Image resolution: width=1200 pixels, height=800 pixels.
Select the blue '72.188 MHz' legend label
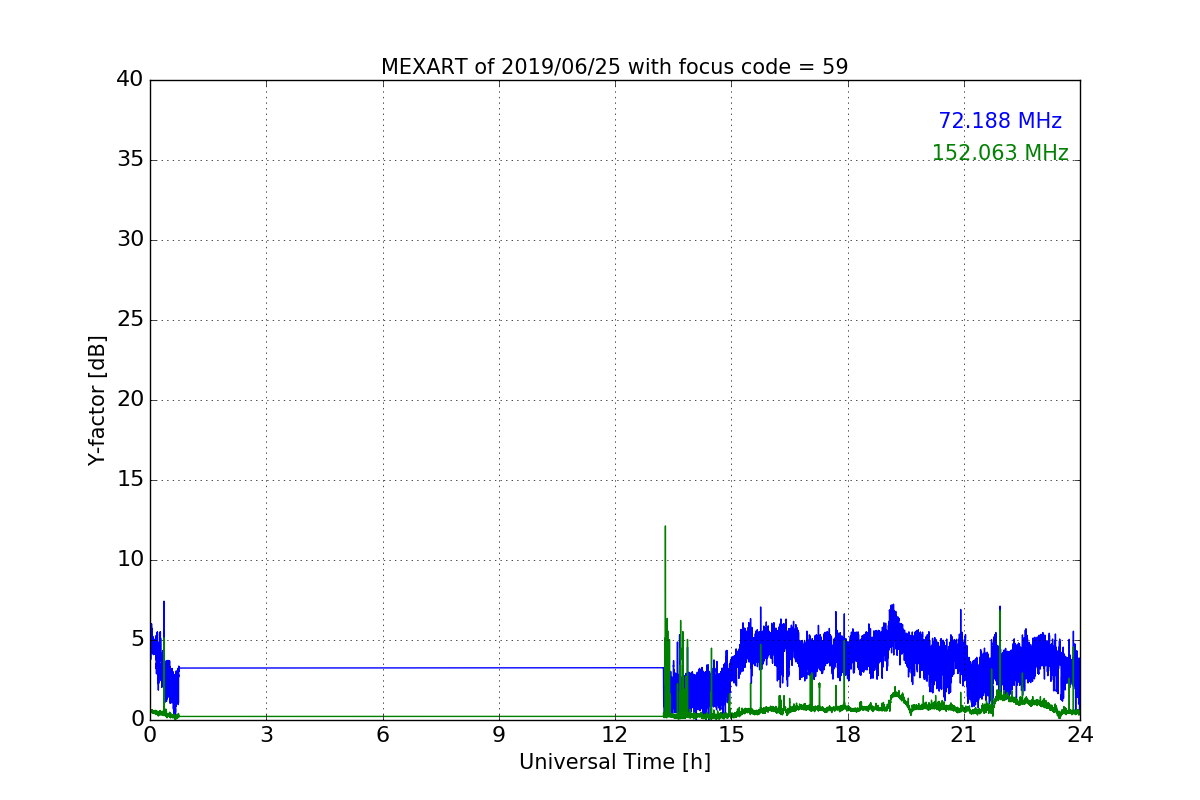(1000, 121)
